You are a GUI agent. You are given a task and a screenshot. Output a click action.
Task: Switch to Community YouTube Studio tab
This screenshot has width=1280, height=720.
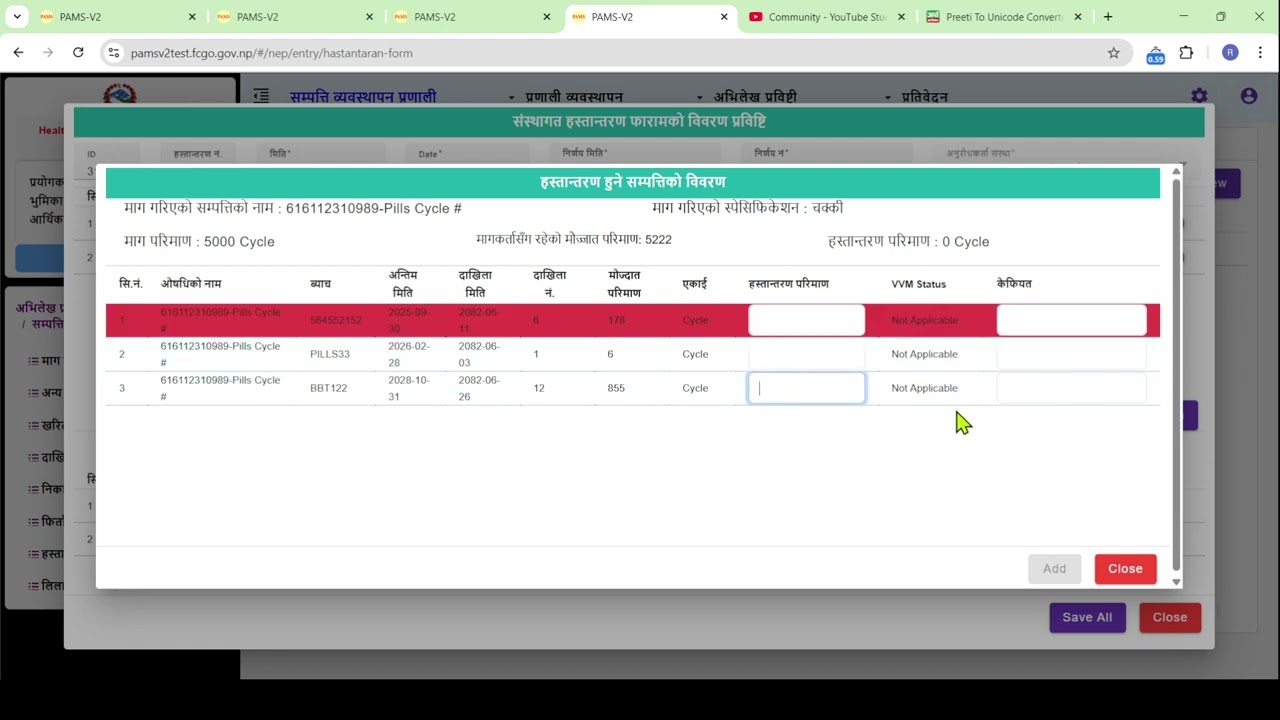pyautogui.click(x=827, y=17)
